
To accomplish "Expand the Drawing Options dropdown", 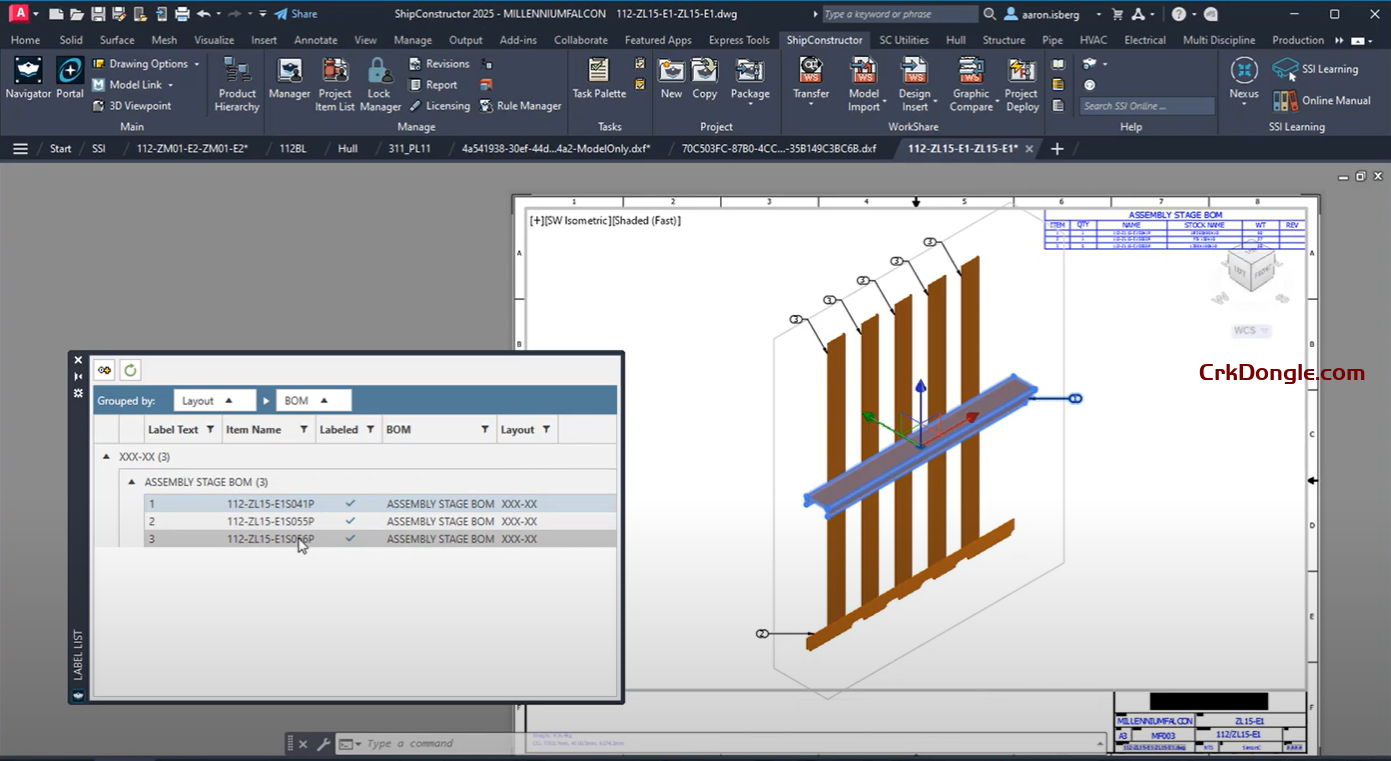I will 196,64.
